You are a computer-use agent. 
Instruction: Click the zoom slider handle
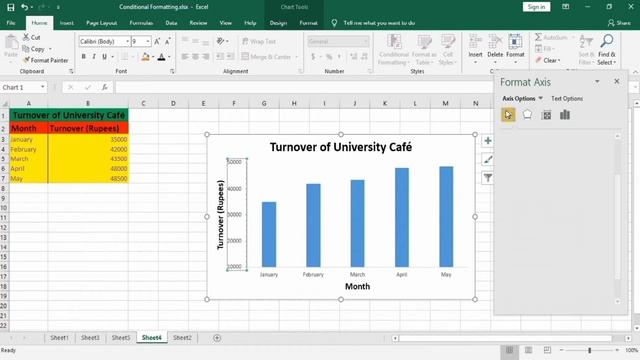point(589,350)
